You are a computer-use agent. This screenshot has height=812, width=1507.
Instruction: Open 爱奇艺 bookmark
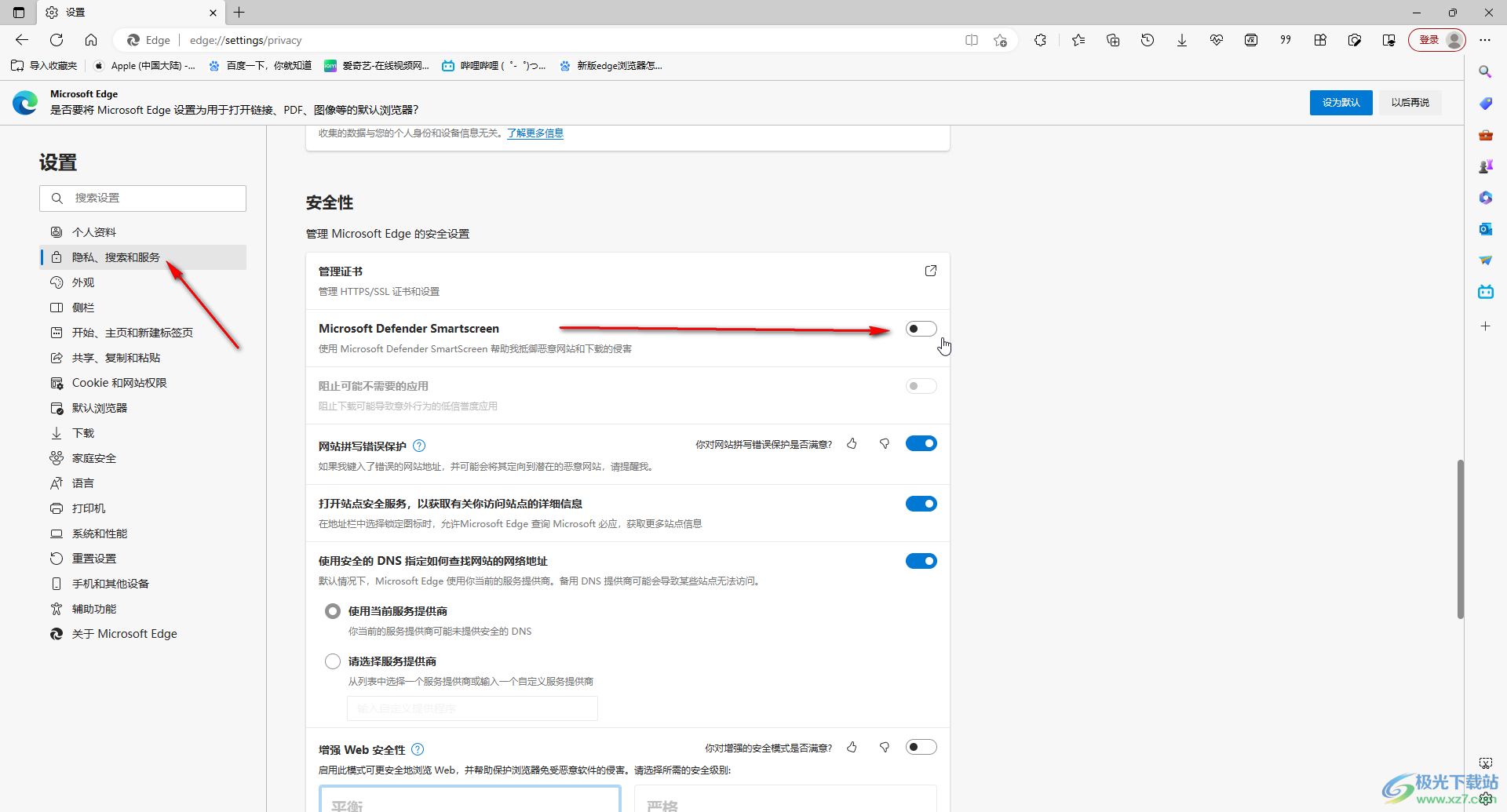(x=377, y=66)
